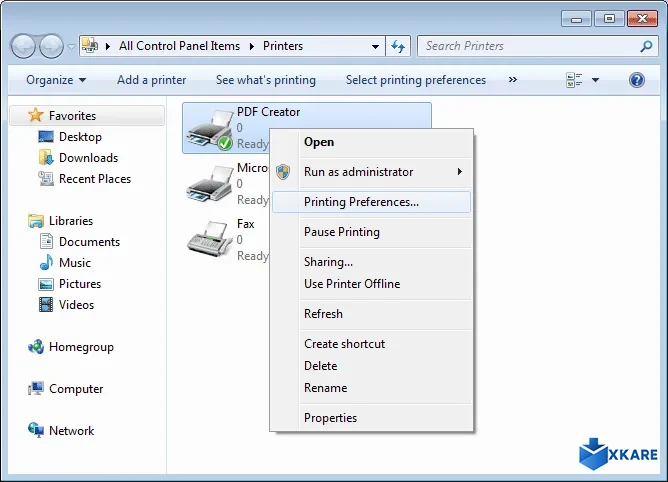Image resolution: width=668 pixels, height=482 pixels.
Task: Select Homegroup in the sidebar
Action: coord(81,347)
